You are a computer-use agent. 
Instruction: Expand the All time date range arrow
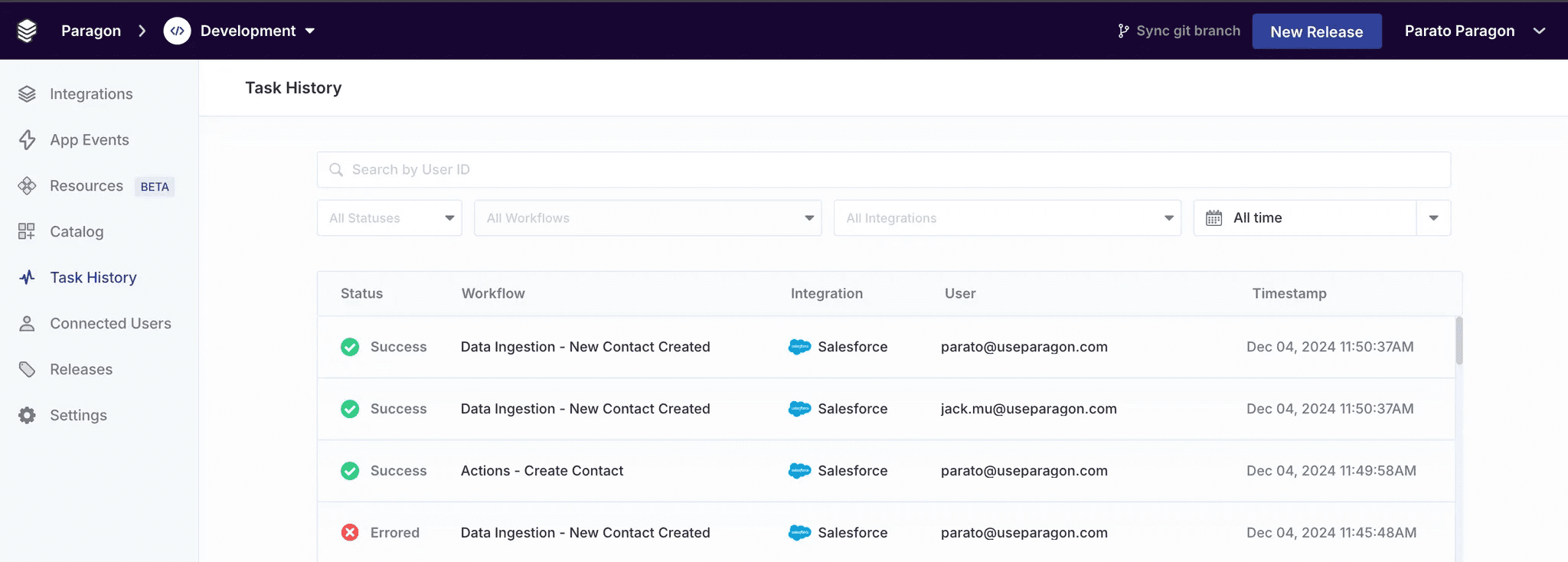coord(1433,218)
